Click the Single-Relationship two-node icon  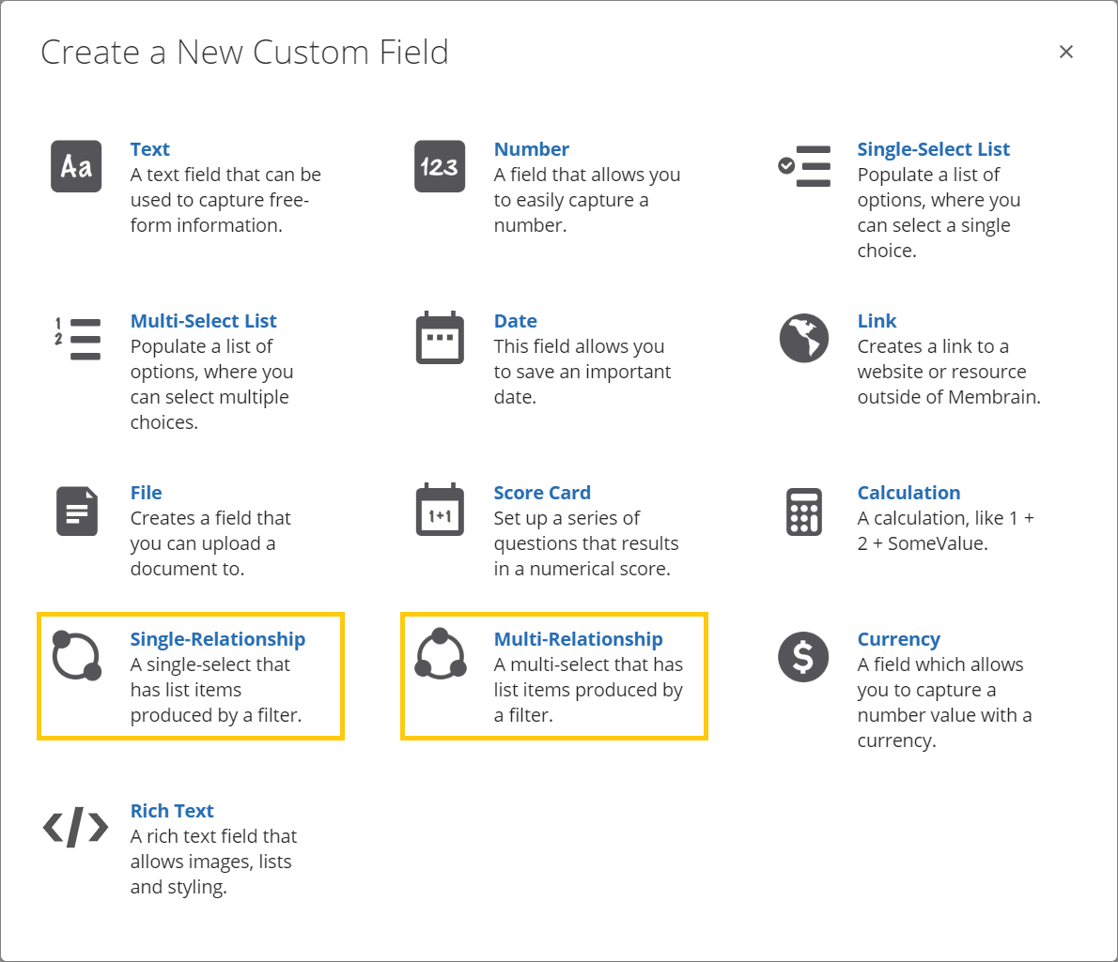coord(77,655)
